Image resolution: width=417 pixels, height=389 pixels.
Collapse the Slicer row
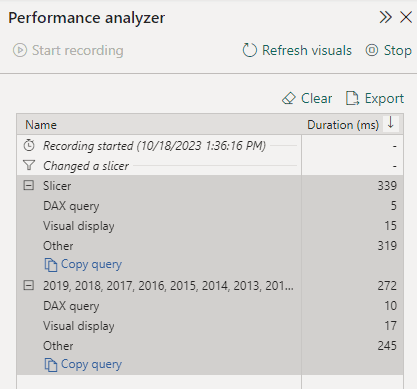tap(29, 185)
